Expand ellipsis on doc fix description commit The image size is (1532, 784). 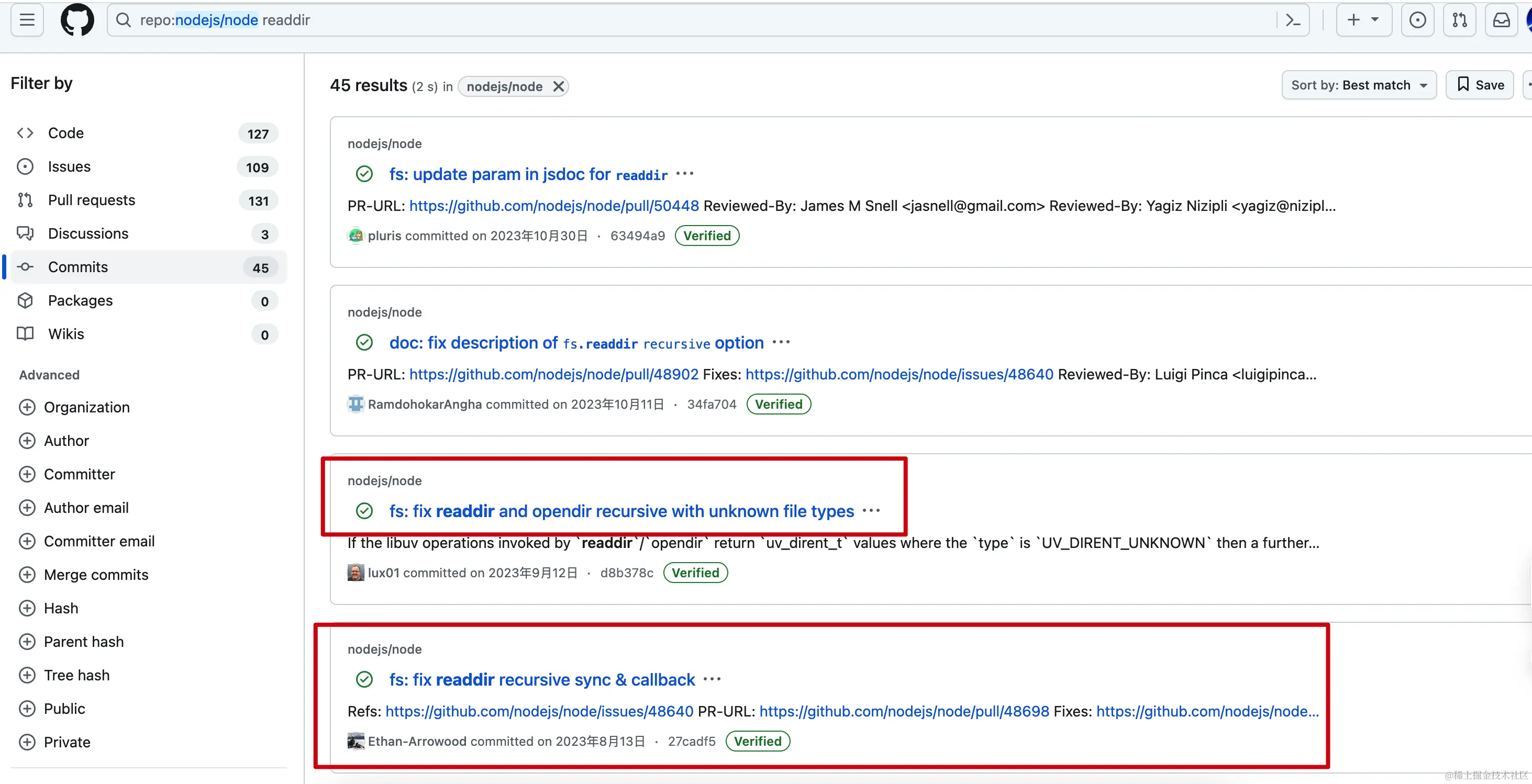[x=781, y=342]
